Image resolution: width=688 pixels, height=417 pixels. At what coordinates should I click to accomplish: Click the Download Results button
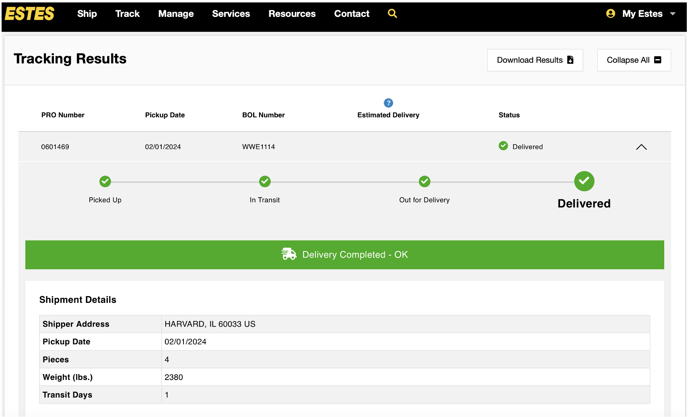click(535, 60)
